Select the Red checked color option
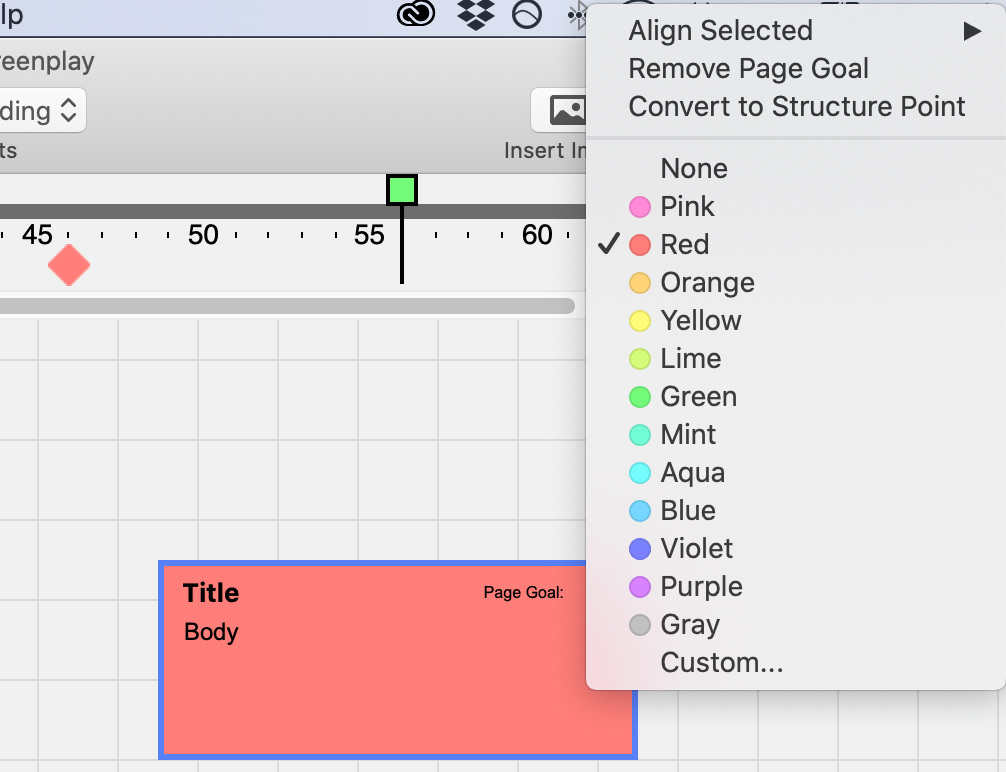The image size is (1006, 772). [684, 245]
